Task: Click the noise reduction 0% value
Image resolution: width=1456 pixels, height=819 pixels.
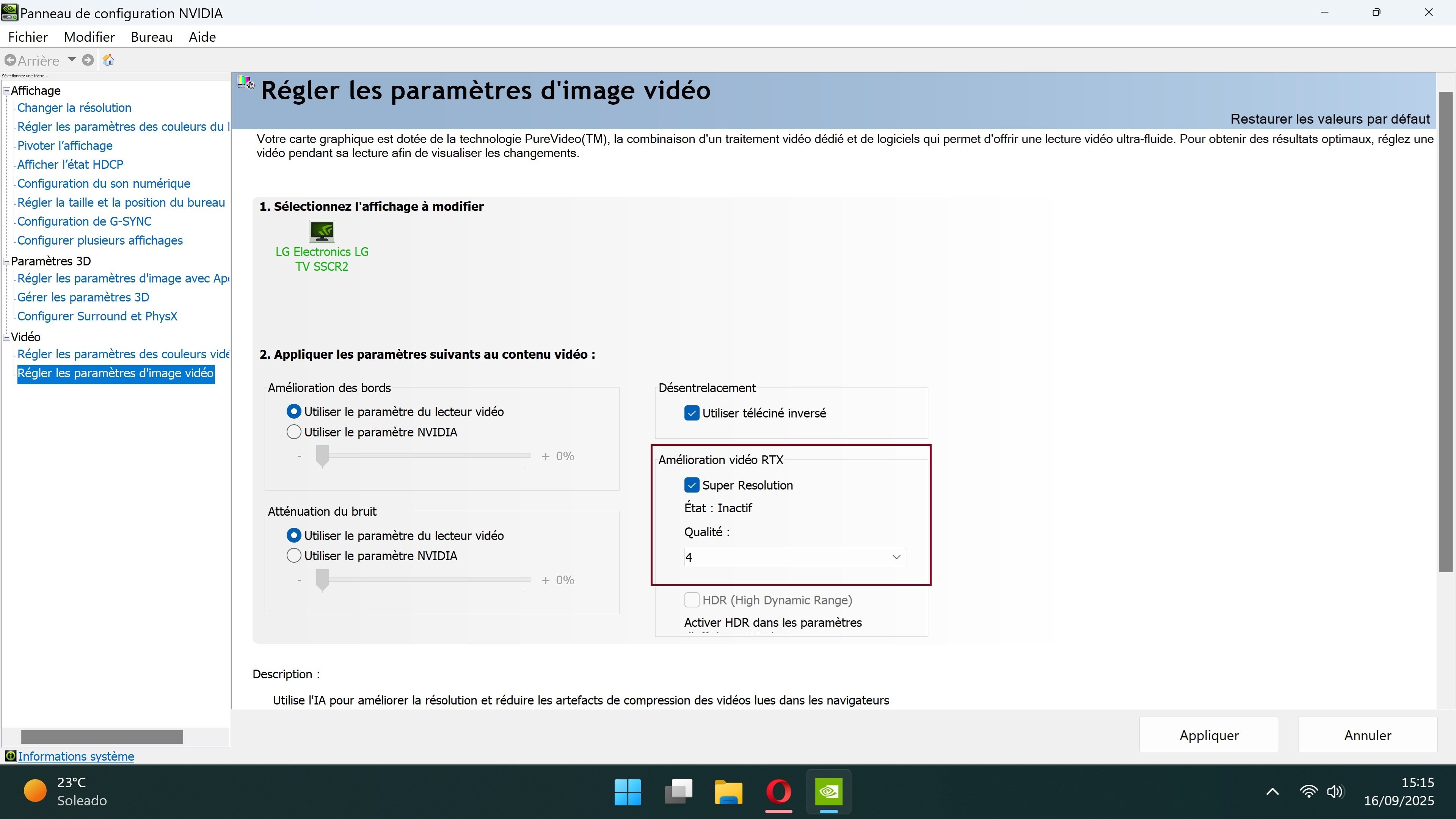Action: click(x=565, y=579)
